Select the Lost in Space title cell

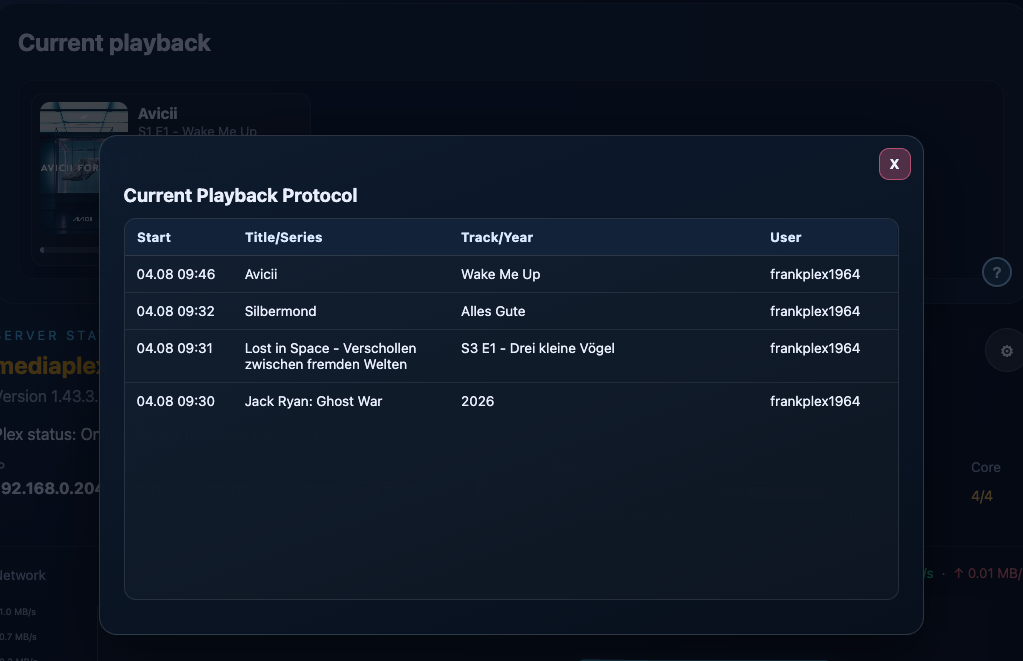click(x=330, y=356)
